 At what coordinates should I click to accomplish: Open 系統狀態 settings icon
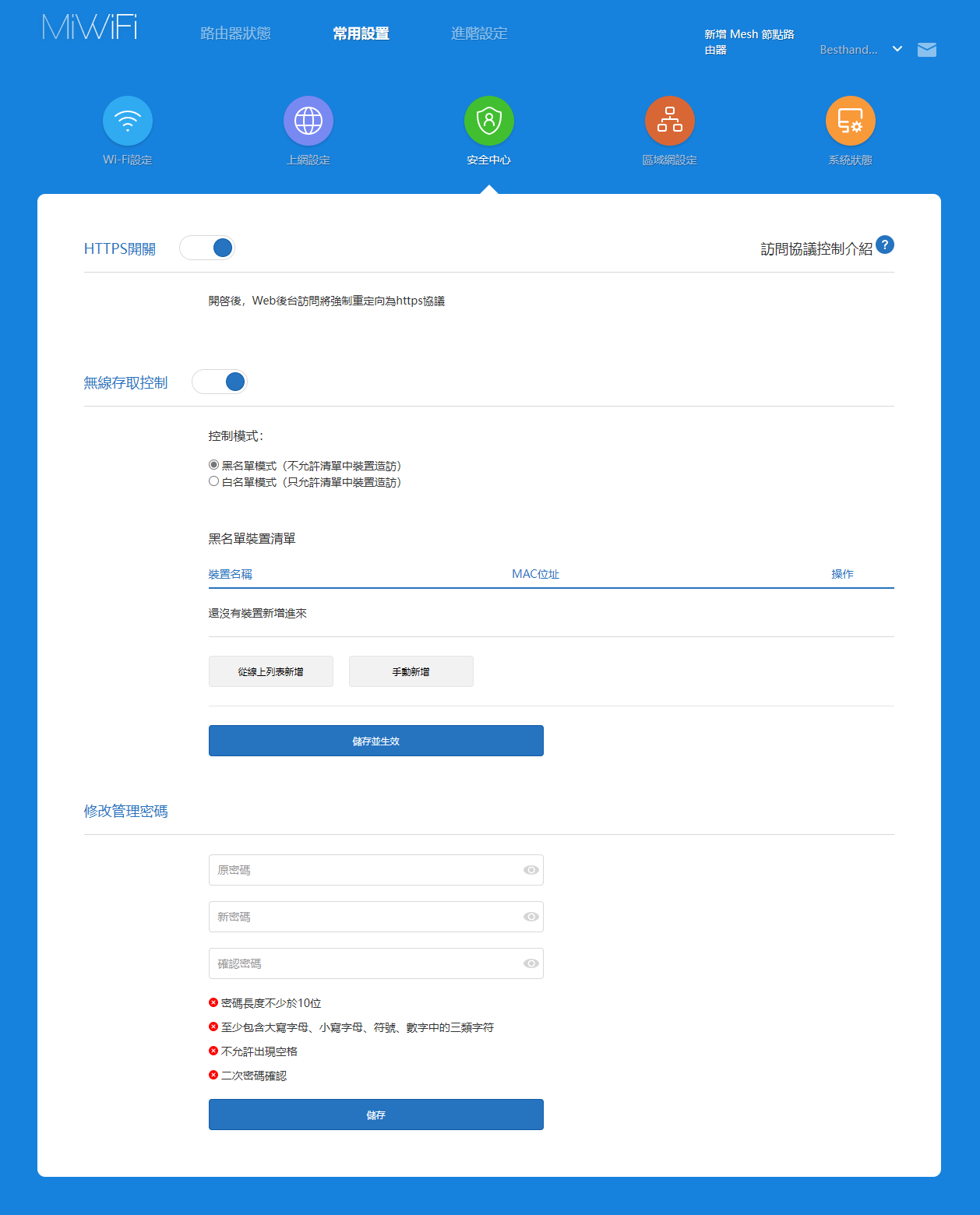click(851, 121)
